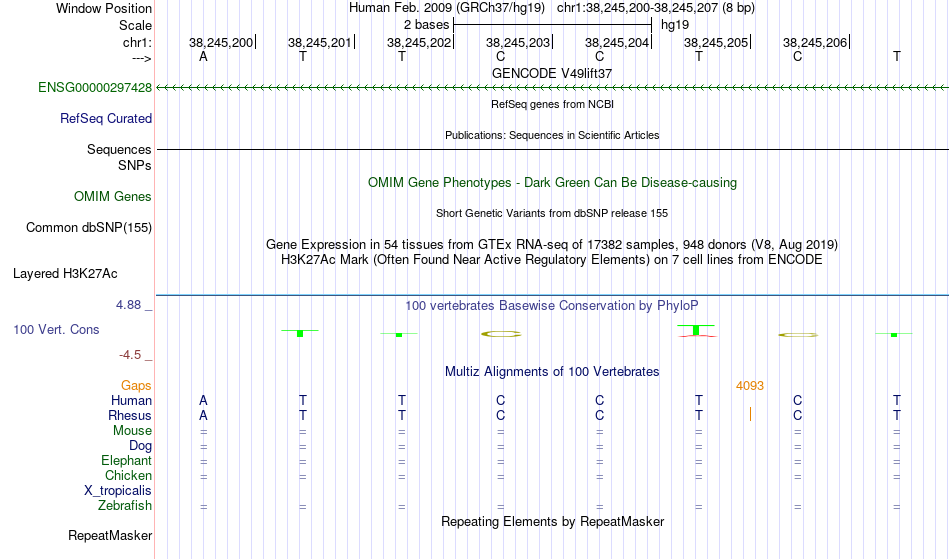Click the orange Gaps label

(136, 386)
